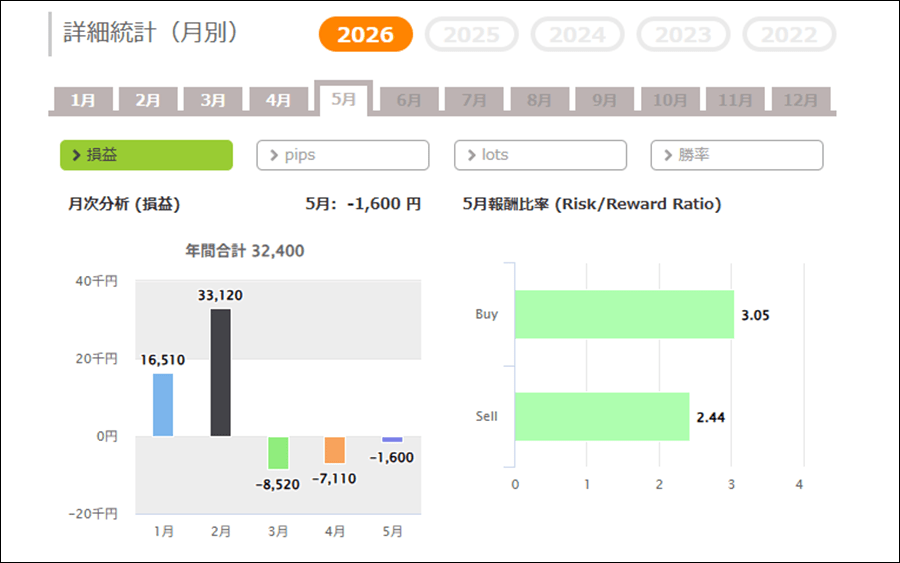The width and height of the screenshot is (900, 563).
Task: Click the dark 2月 bar showing 33,120
Action: coord(220,372)
